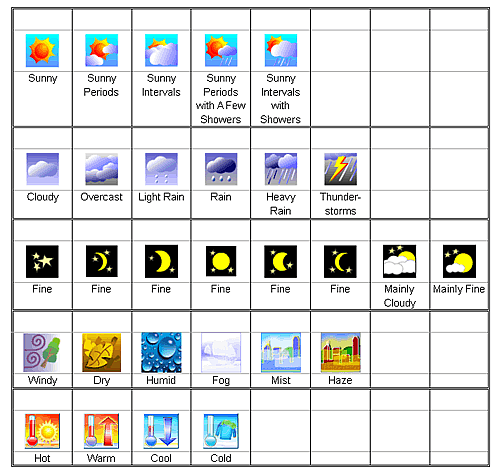Click the Sunny weather icon

coord(42,50)
